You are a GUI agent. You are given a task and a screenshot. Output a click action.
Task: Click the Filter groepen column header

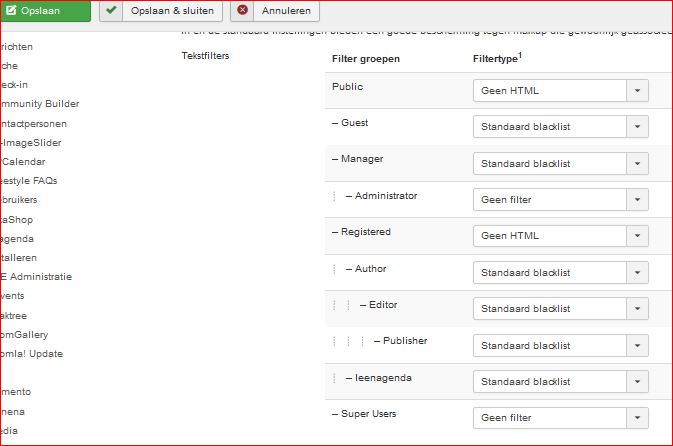[366, 59]
